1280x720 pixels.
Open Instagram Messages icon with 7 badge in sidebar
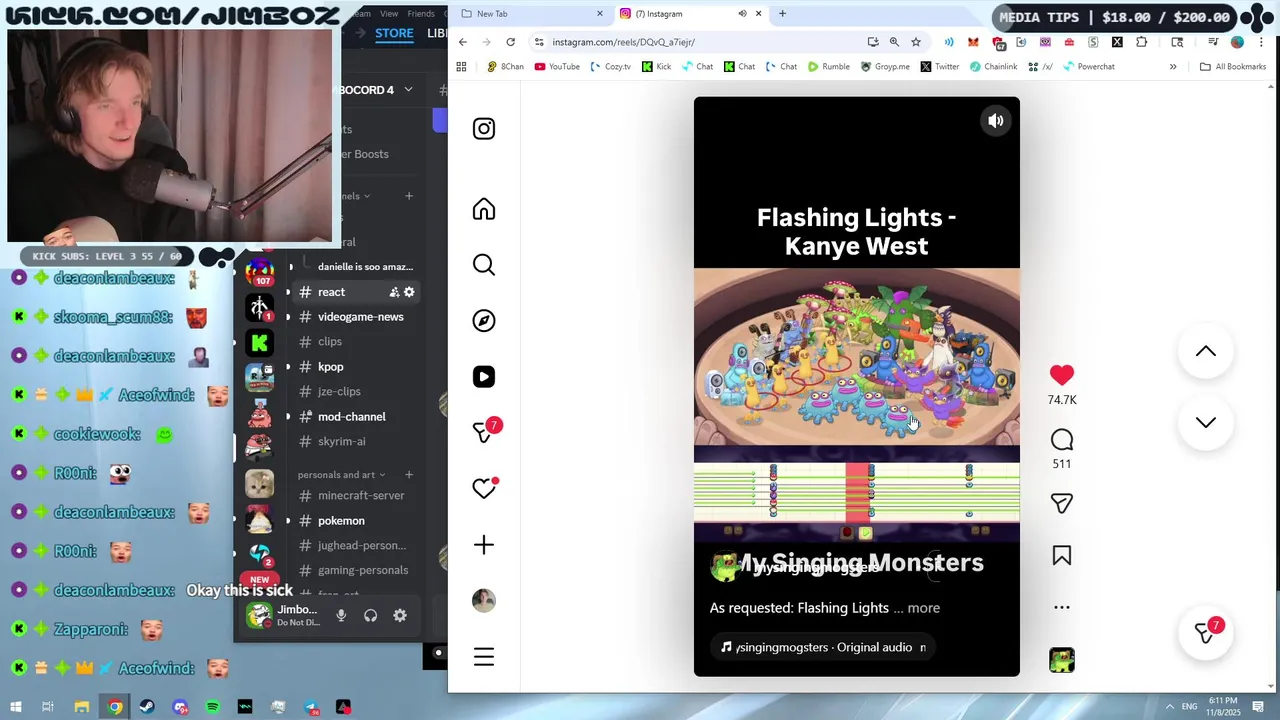[486, 432]
